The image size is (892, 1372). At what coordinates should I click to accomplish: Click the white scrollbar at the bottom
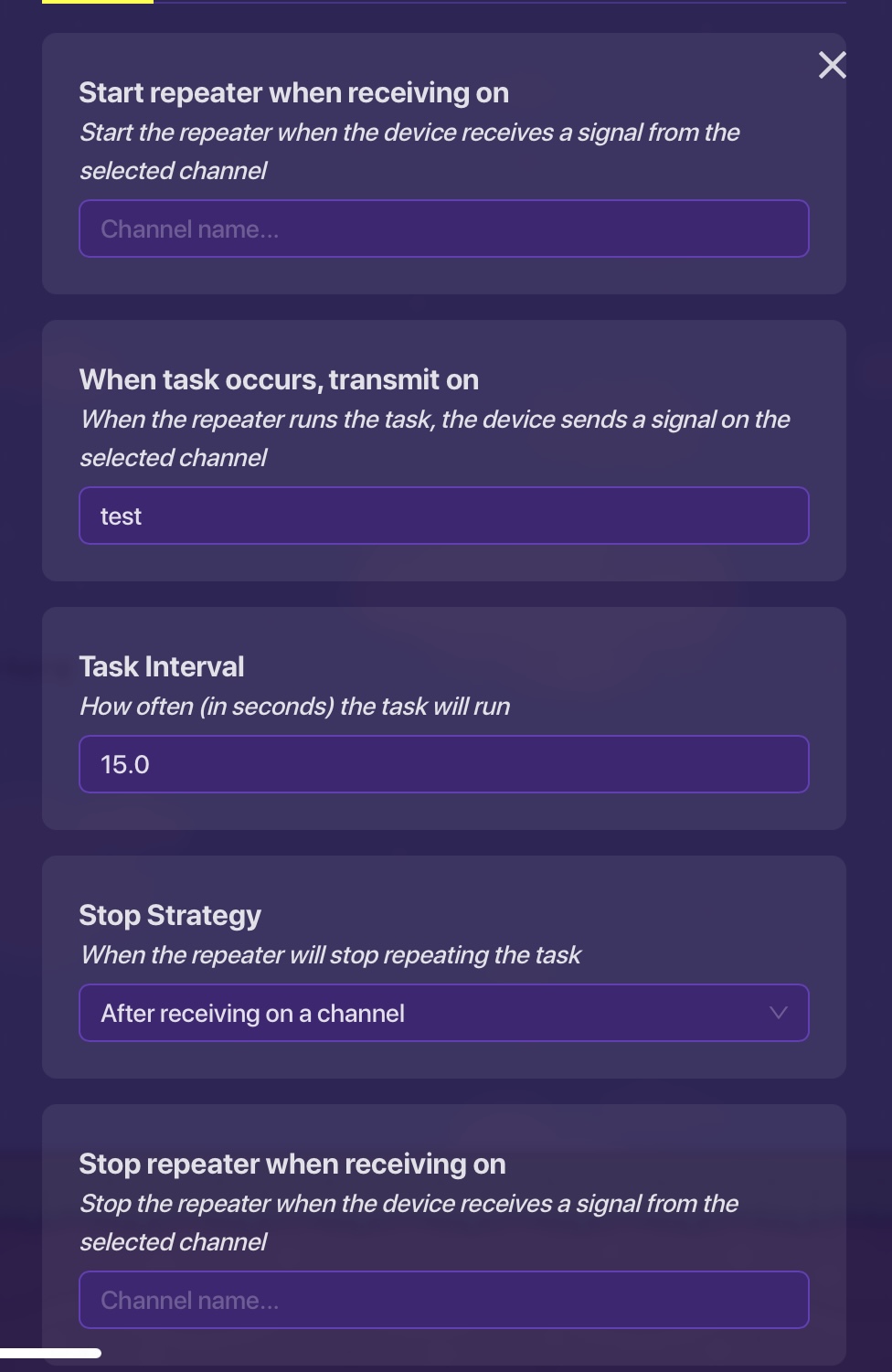pos(50,1353)
